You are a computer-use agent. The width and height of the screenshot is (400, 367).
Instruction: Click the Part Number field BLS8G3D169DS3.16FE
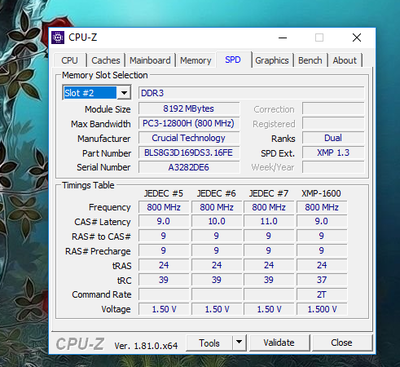189,153
